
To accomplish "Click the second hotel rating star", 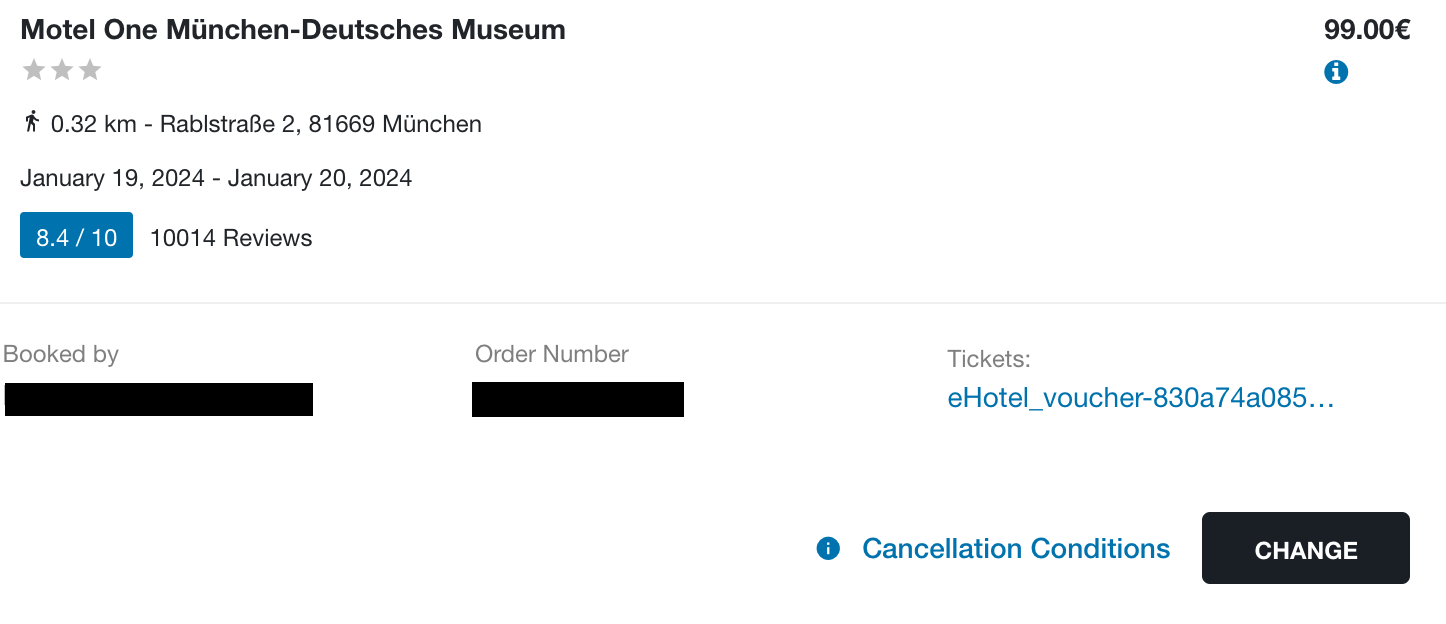I will tap(62, 70).
